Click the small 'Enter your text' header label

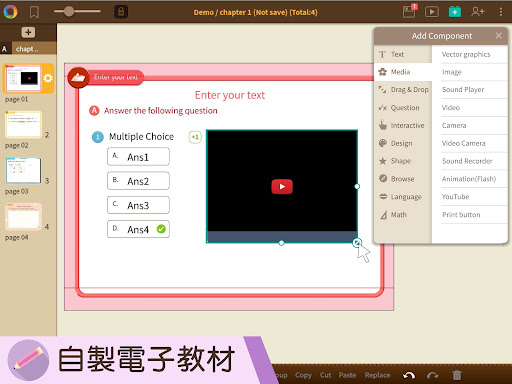116,77
